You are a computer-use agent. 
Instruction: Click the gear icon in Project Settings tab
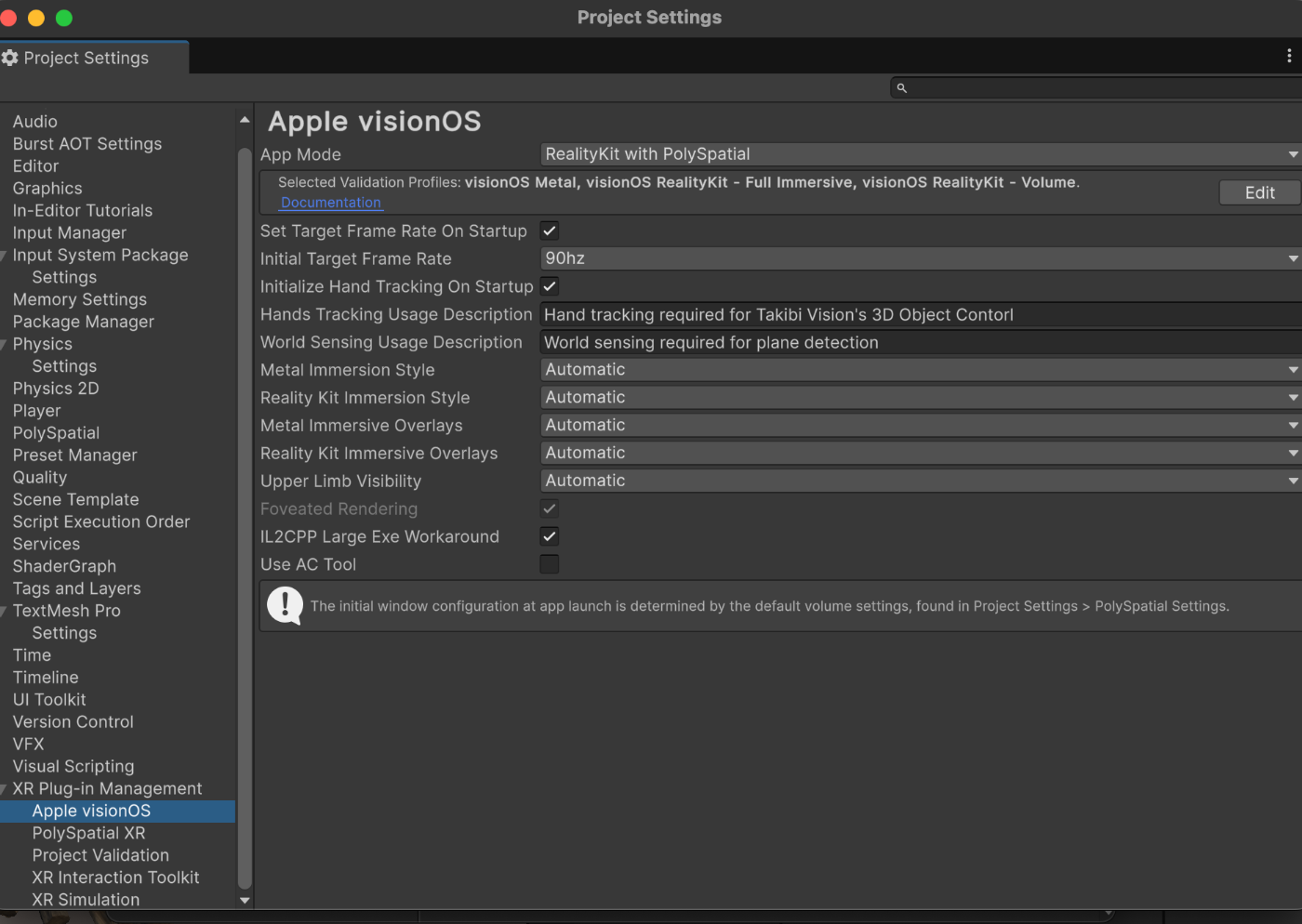click(10, 58)
